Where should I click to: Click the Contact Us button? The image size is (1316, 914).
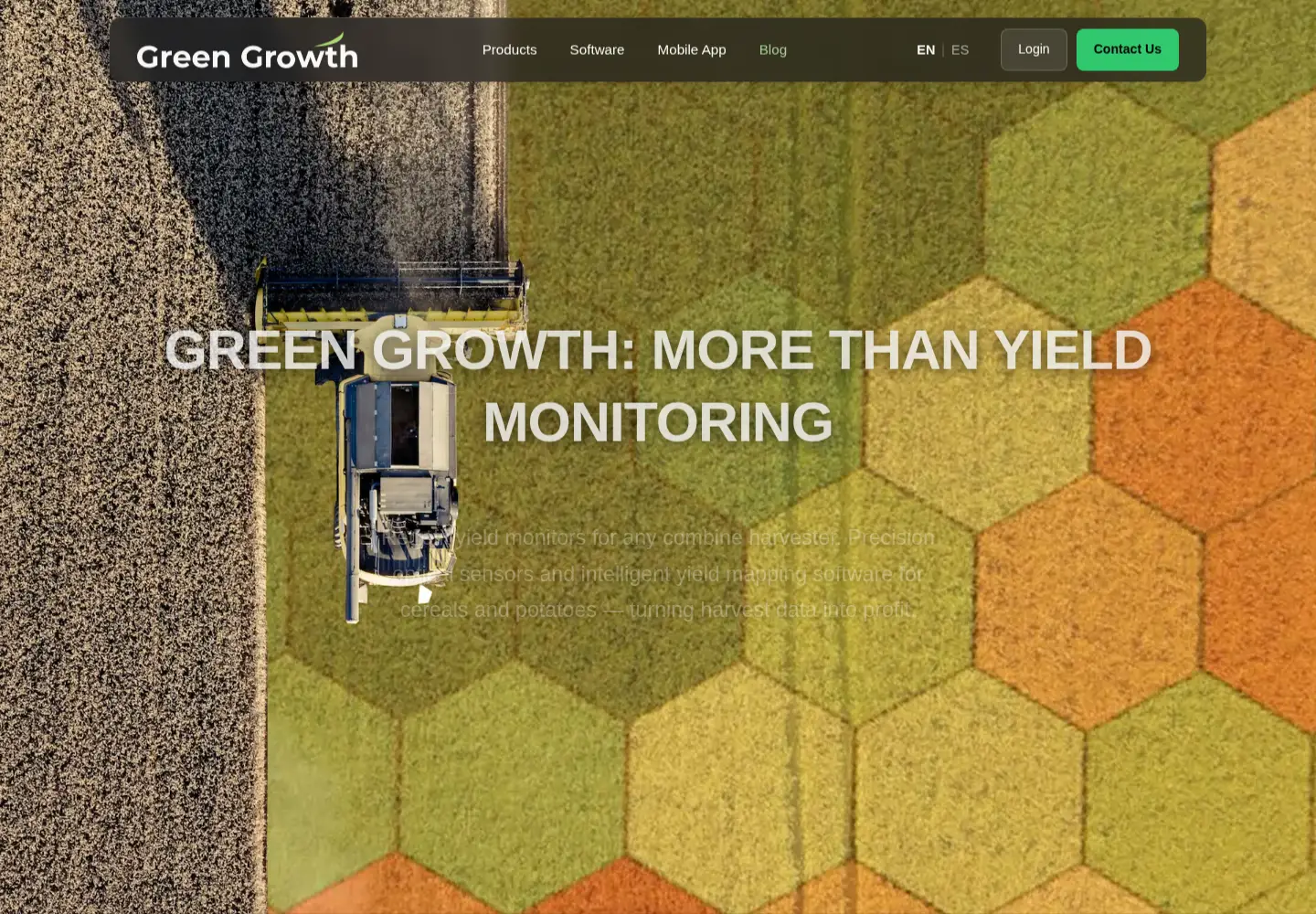click(1127, 49)
